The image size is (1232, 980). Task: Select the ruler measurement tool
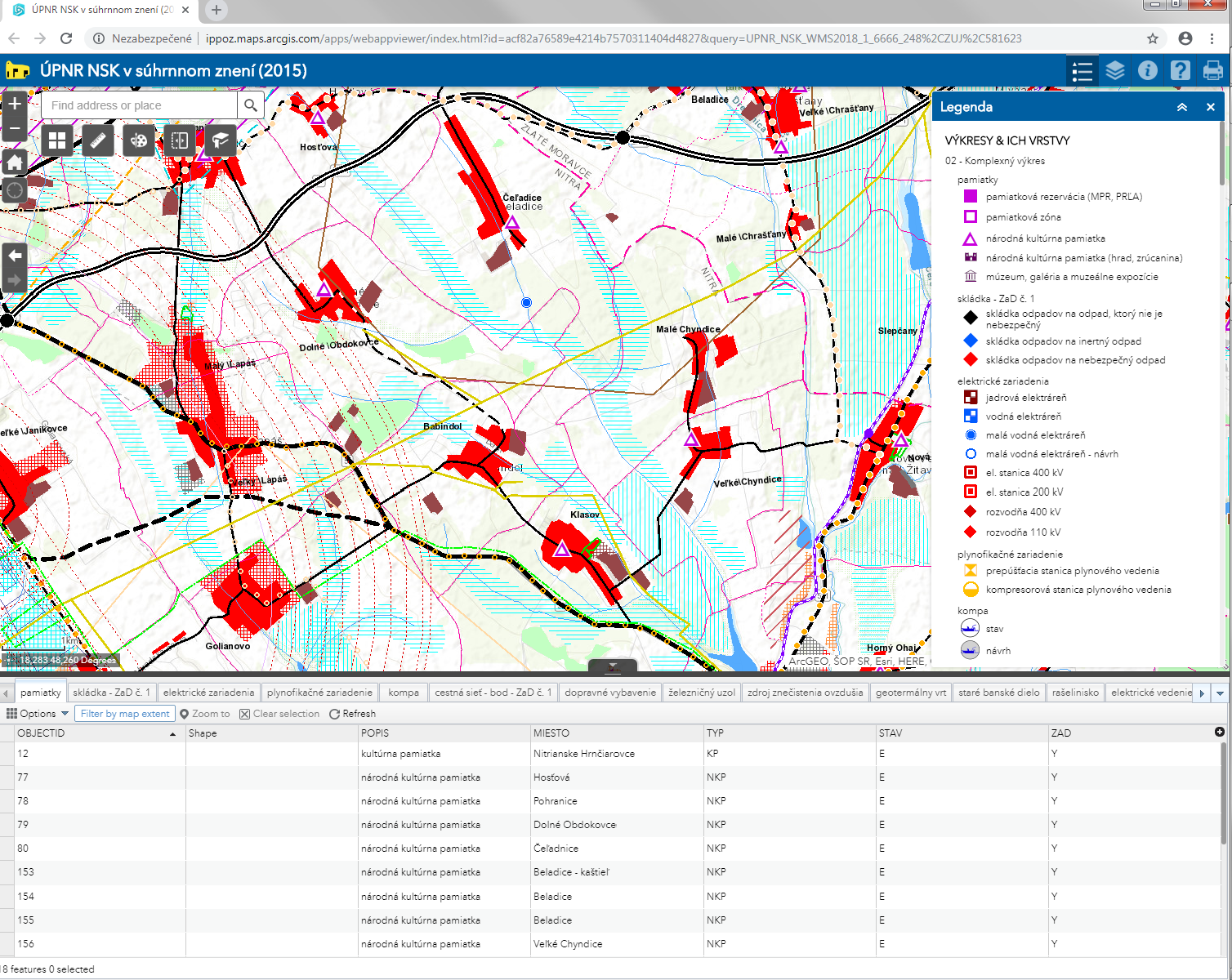point(98,140)
